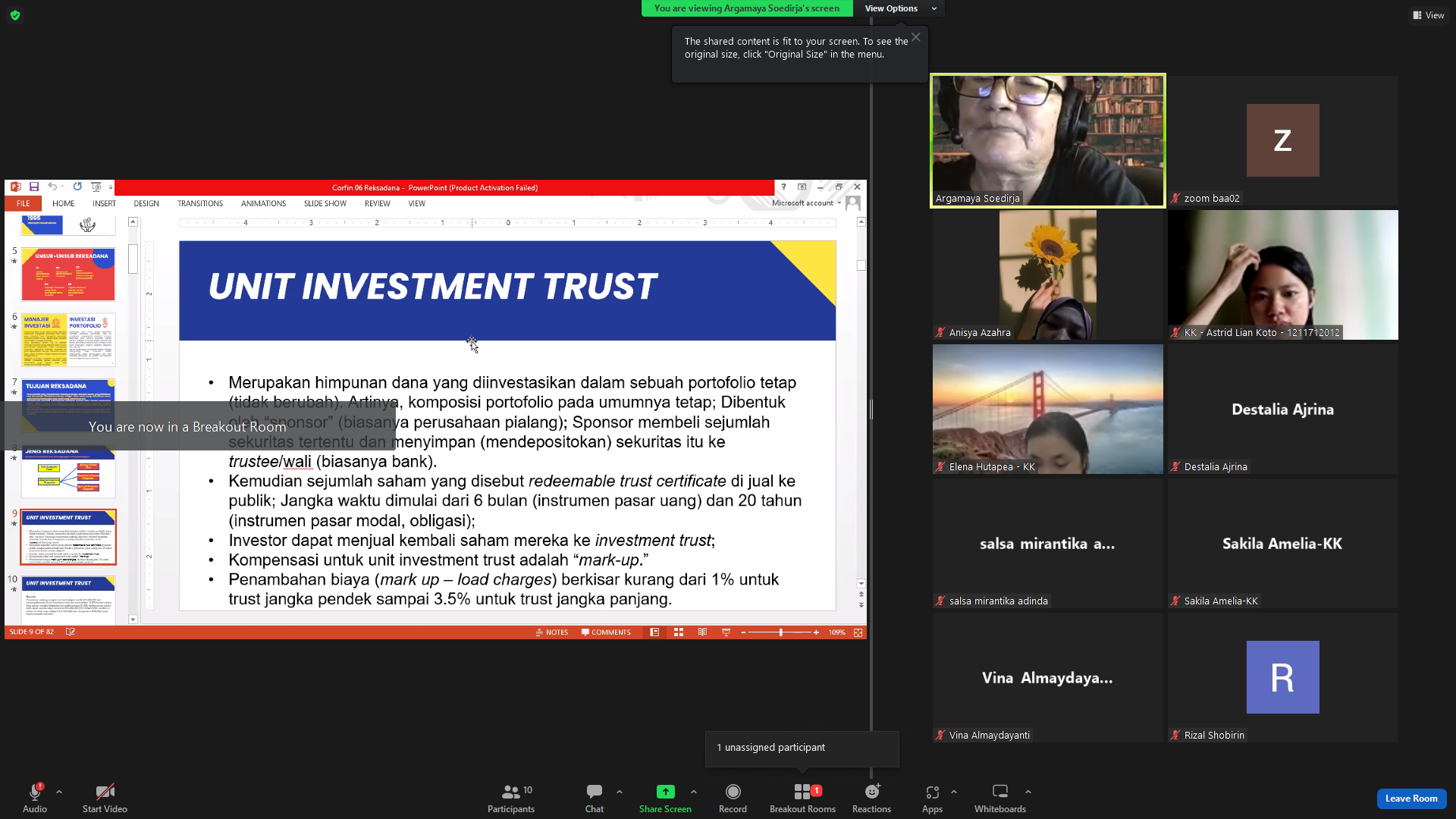
Task: Open the FILE tab in PowerPoint
Action: [x=24, y=203]
